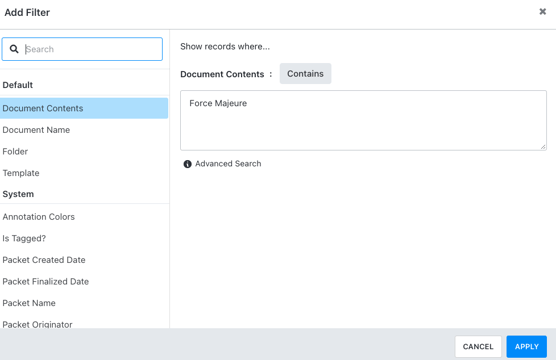The width and height of the screenshot is (556, 360).
Task: Click the text area resize handle
Action: [x=543, y=146]
